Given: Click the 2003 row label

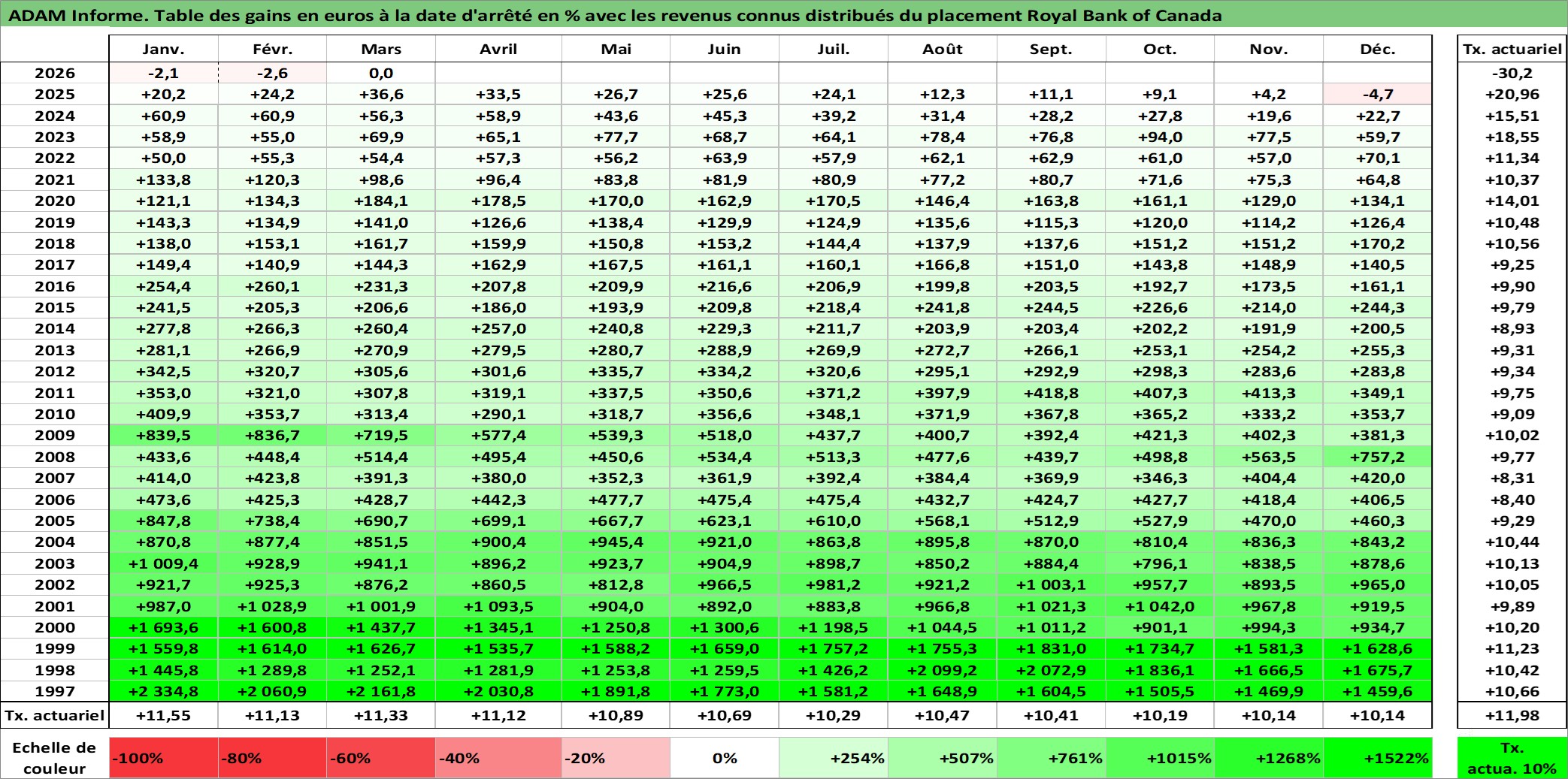Looking at the screenshot, I should pos(55,563).
